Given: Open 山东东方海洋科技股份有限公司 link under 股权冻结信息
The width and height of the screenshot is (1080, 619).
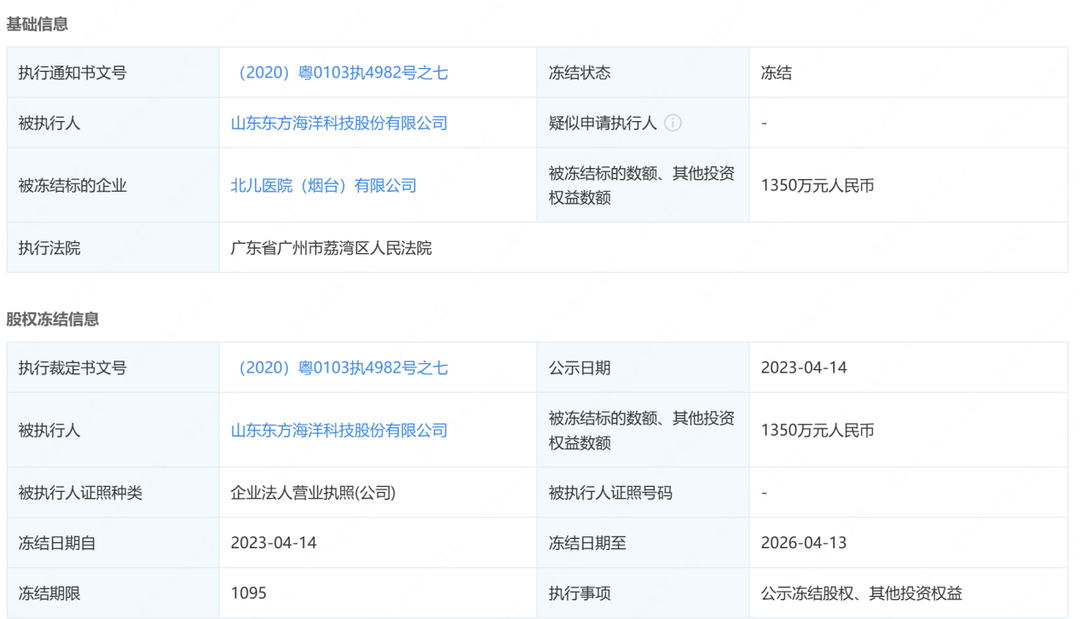Looking at the screenshot, I should [x=339, y=430].
